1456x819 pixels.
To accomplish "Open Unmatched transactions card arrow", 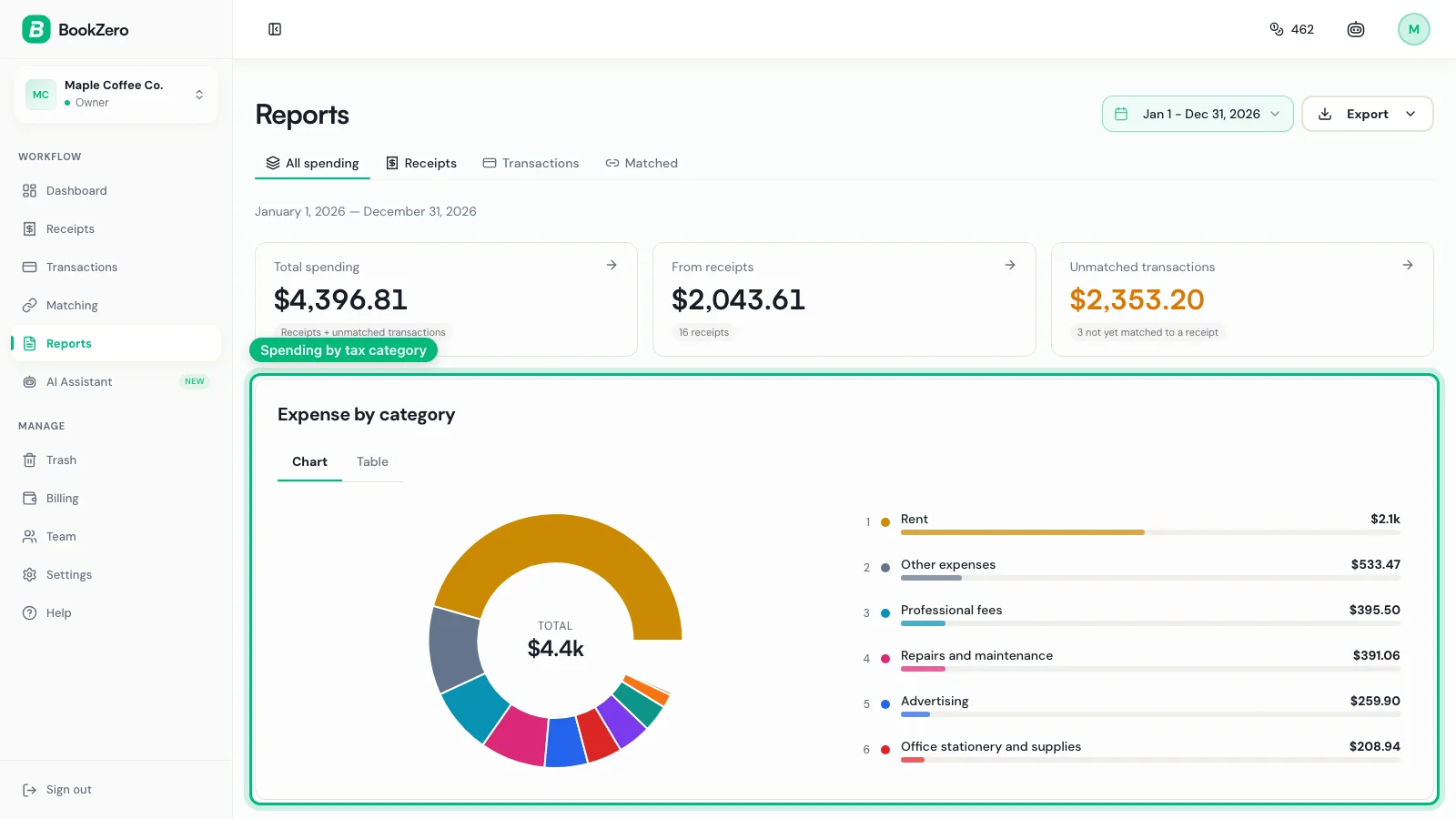I will click(x=1408, y=265).
